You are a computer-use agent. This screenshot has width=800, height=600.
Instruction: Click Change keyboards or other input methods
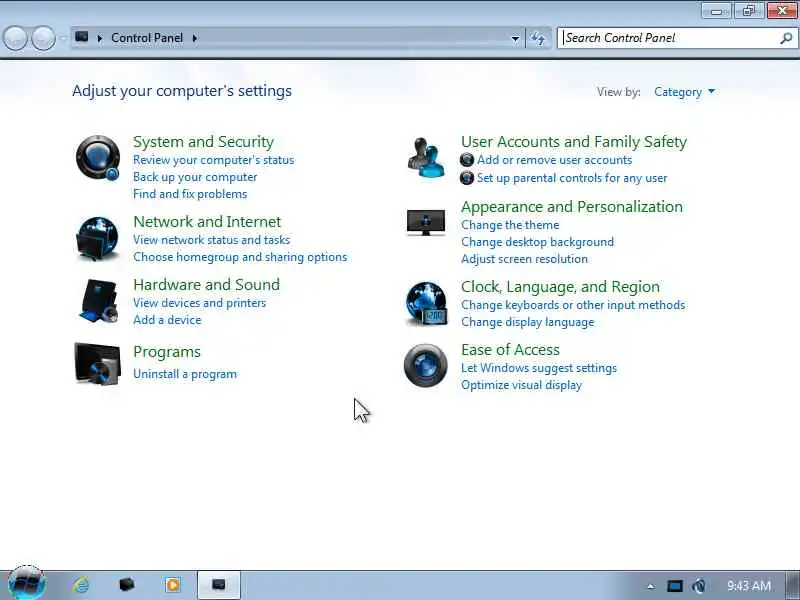click(572, 305)
